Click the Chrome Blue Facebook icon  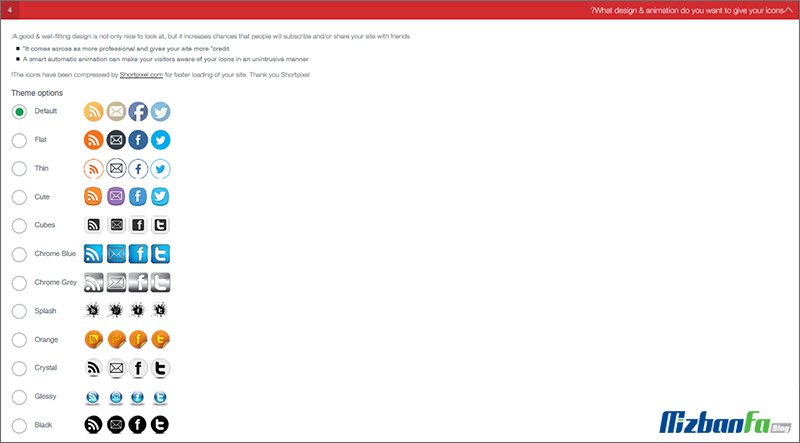point(138,254)
